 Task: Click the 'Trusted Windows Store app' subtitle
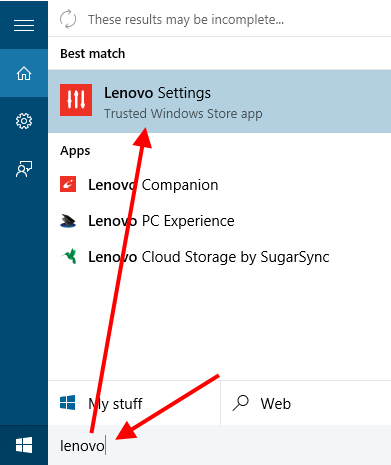point(183,114)
